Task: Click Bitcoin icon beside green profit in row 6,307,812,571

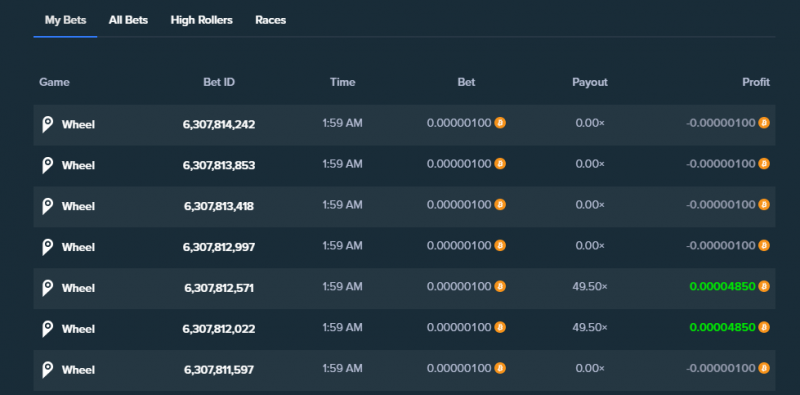Action: click(764, 286)
